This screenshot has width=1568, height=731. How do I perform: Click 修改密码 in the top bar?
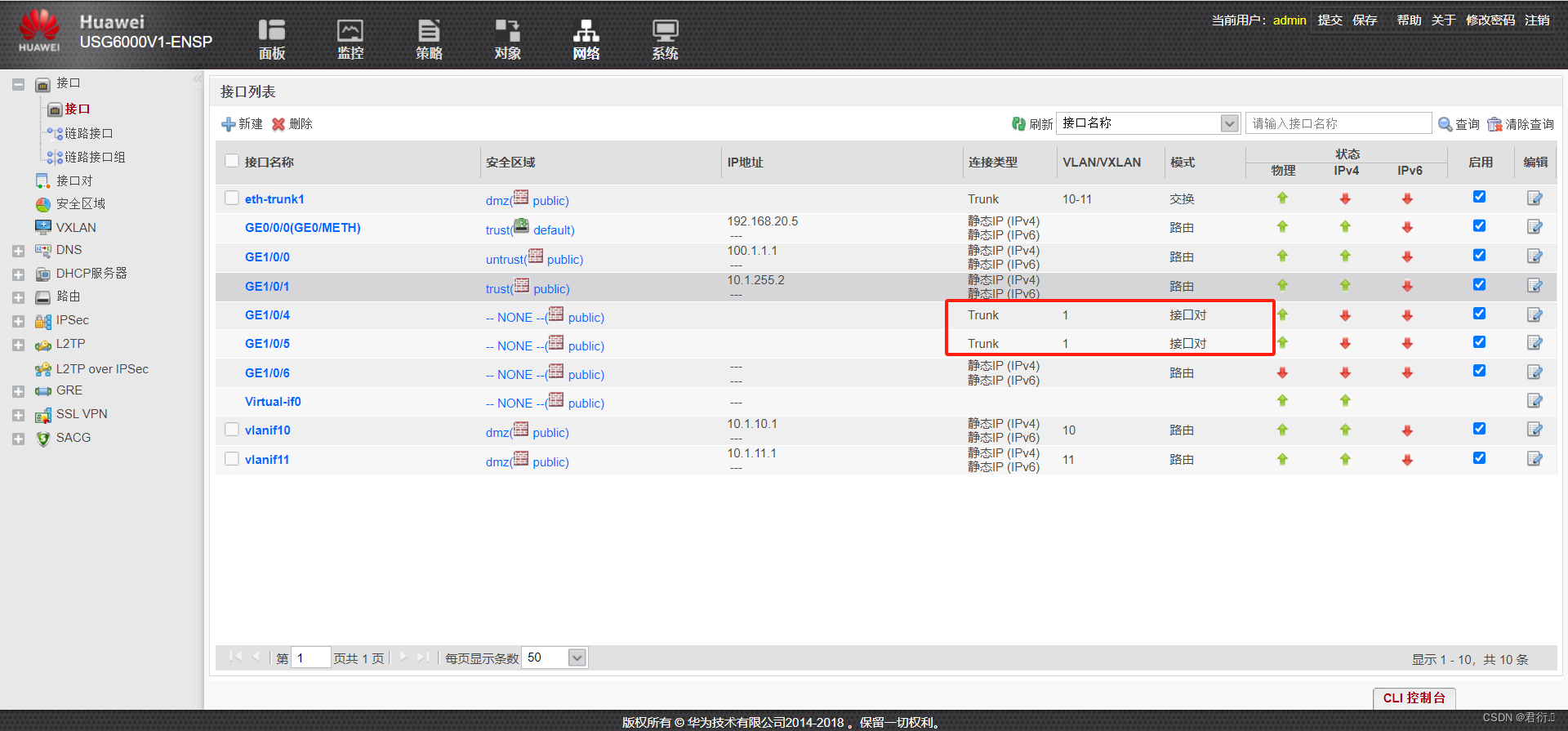click(x=1490, y=20)
